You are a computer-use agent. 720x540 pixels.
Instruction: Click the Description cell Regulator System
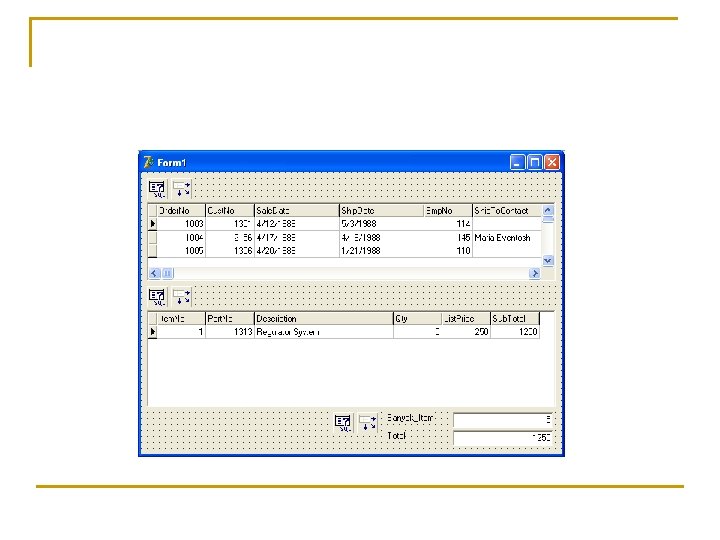click(x=324, y=332)
